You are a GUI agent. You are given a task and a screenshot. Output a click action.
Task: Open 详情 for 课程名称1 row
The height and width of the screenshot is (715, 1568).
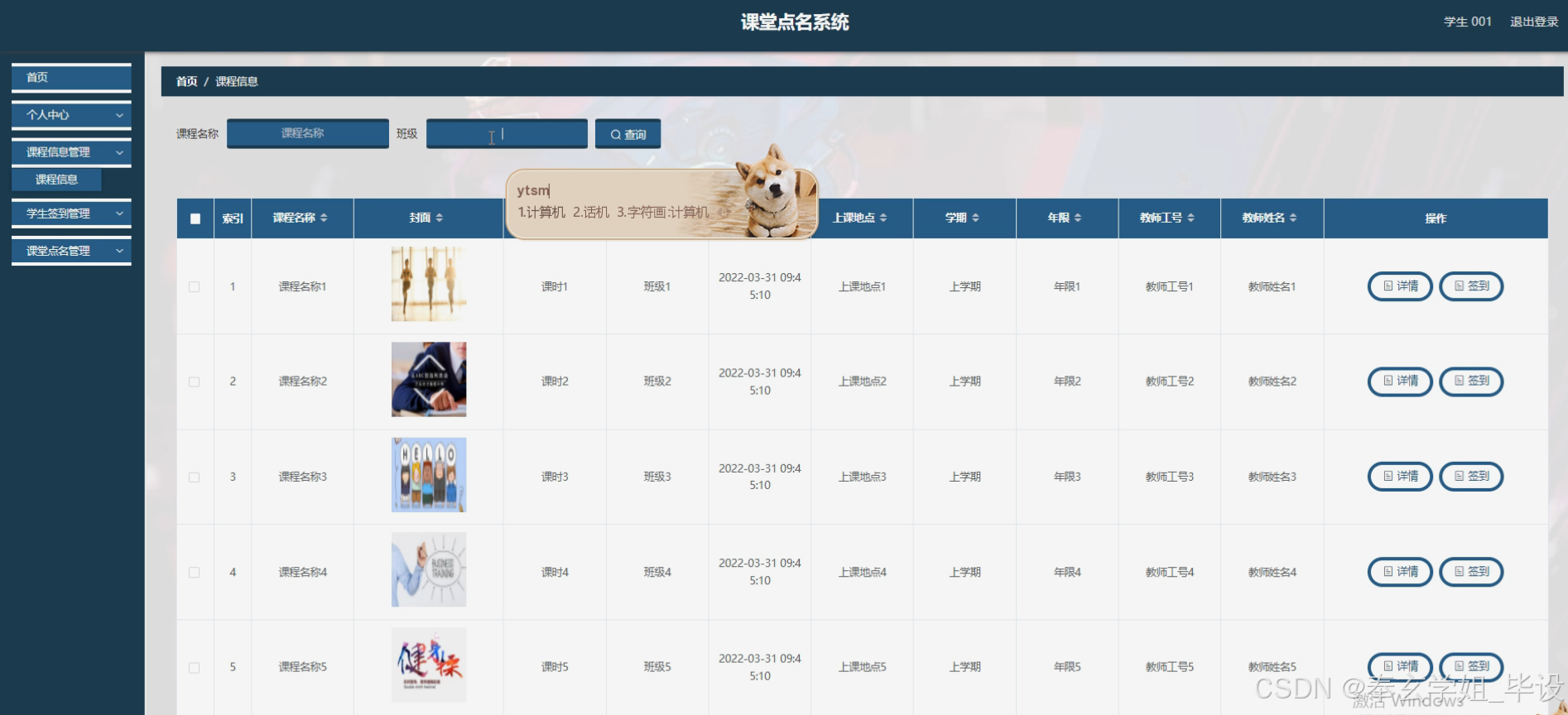(1400, 286)
